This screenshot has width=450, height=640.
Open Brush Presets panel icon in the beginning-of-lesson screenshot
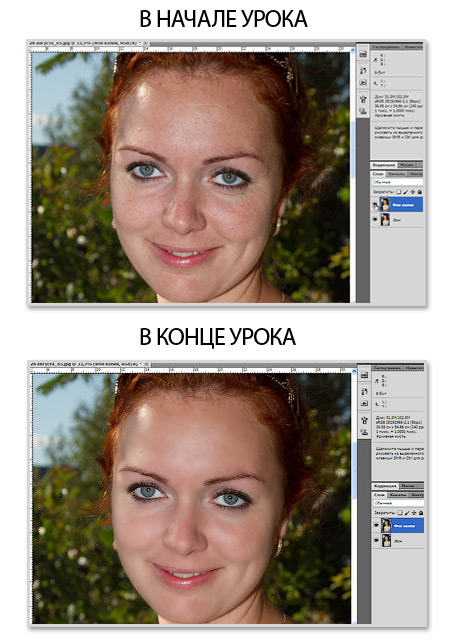(363, 100)
